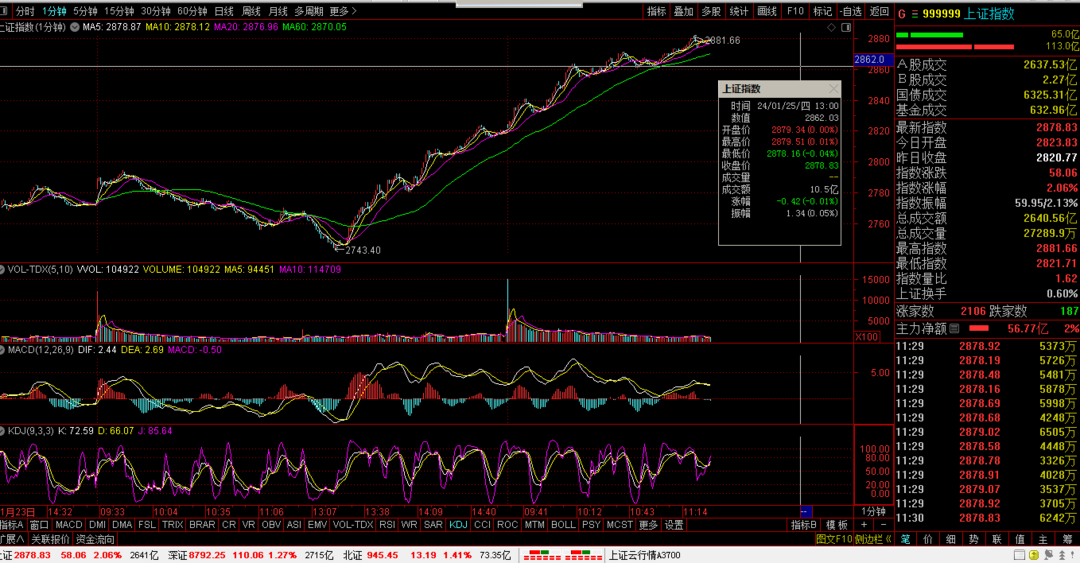Click the yellow coin icon in status bar
This screenshot has height=563, width=1080.
(x=1034, y=555)
